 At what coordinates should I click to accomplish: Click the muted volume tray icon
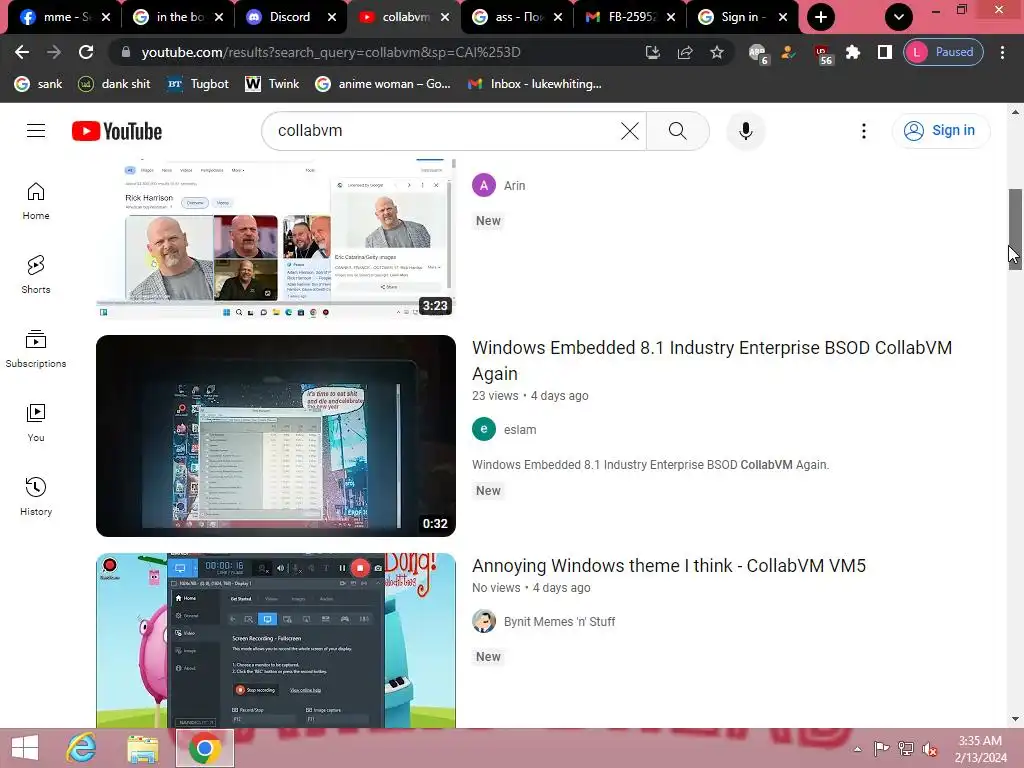[929, 748]
